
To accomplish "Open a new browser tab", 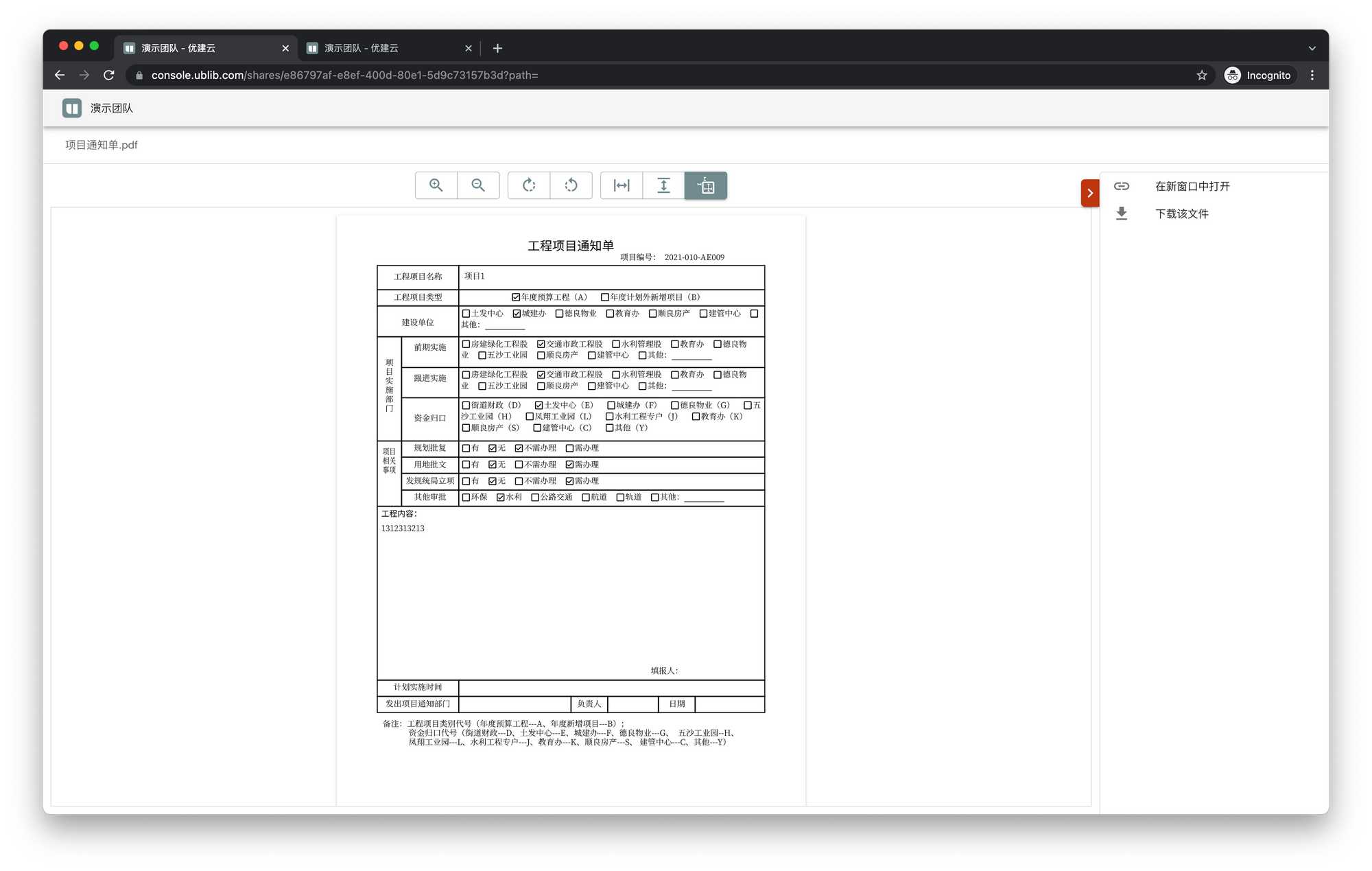I will coord(497,48).
